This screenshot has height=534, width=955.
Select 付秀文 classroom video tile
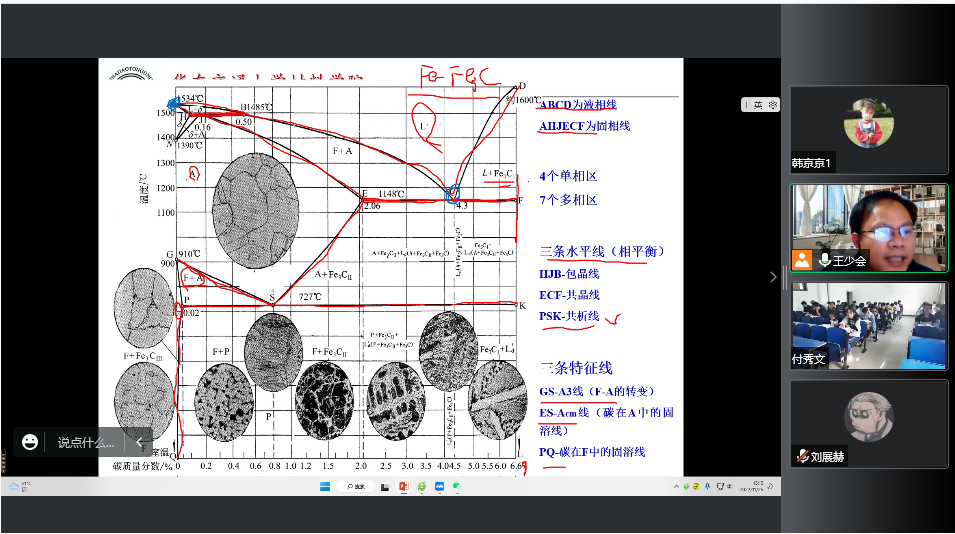(868, 325)
